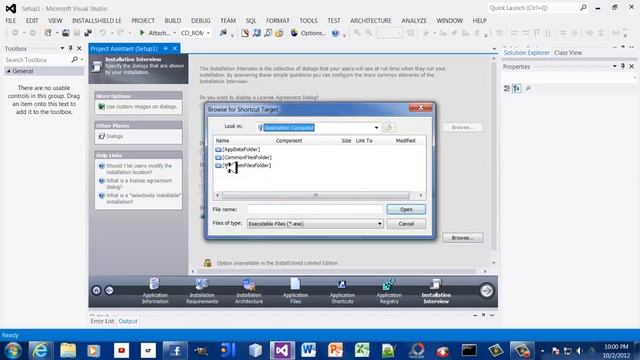Screen dimensions: 640x360
Task: Open the INSTALLSHIELD LE menu
Action: (97, 20)
